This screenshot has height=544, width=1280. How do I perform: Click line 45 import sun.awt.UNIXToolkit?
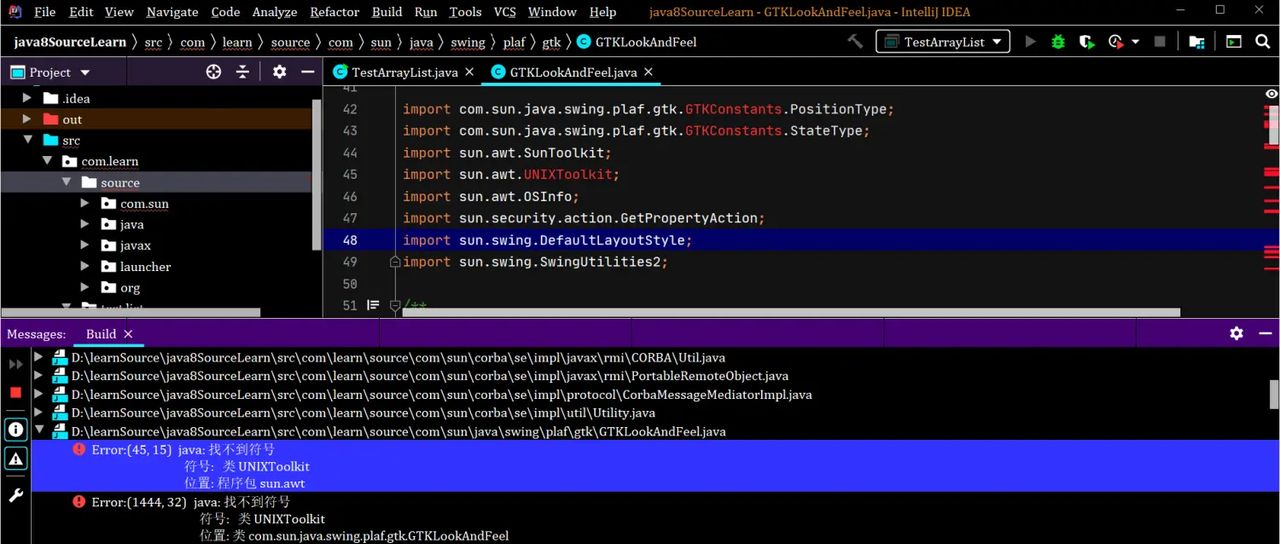click(511, 174)
